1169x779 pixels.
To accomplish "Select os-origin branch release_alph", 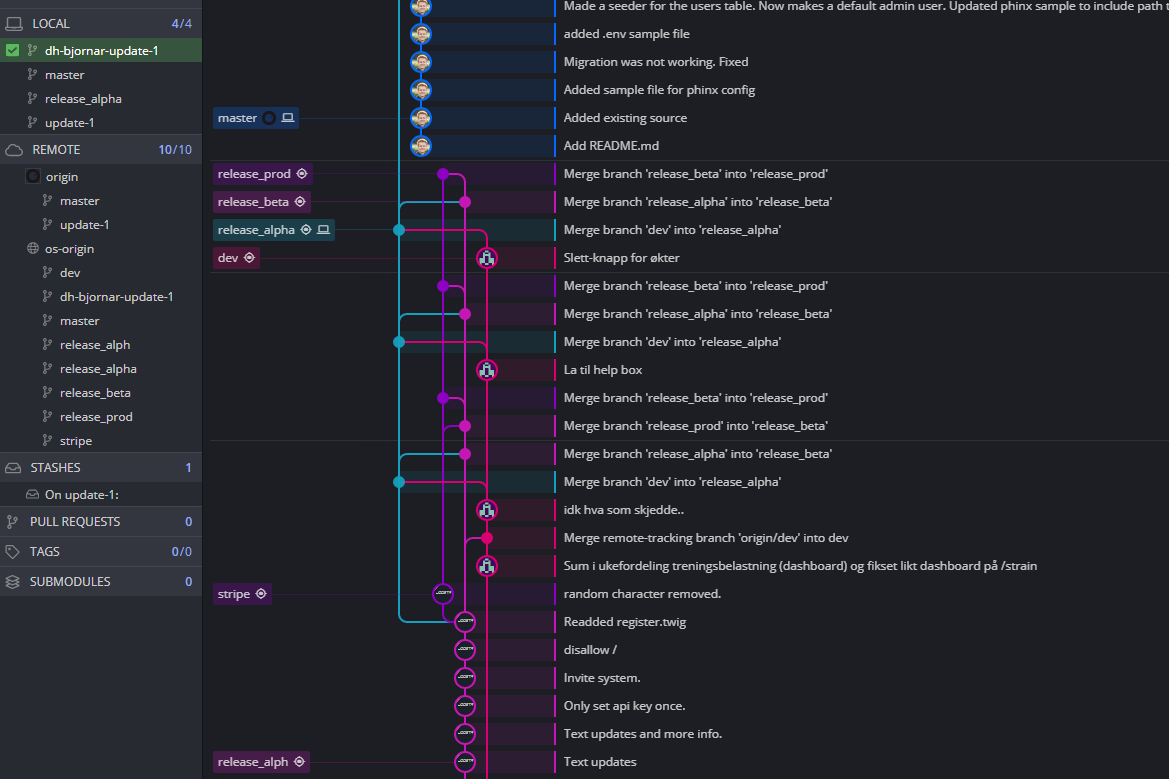I will point(101,344).
